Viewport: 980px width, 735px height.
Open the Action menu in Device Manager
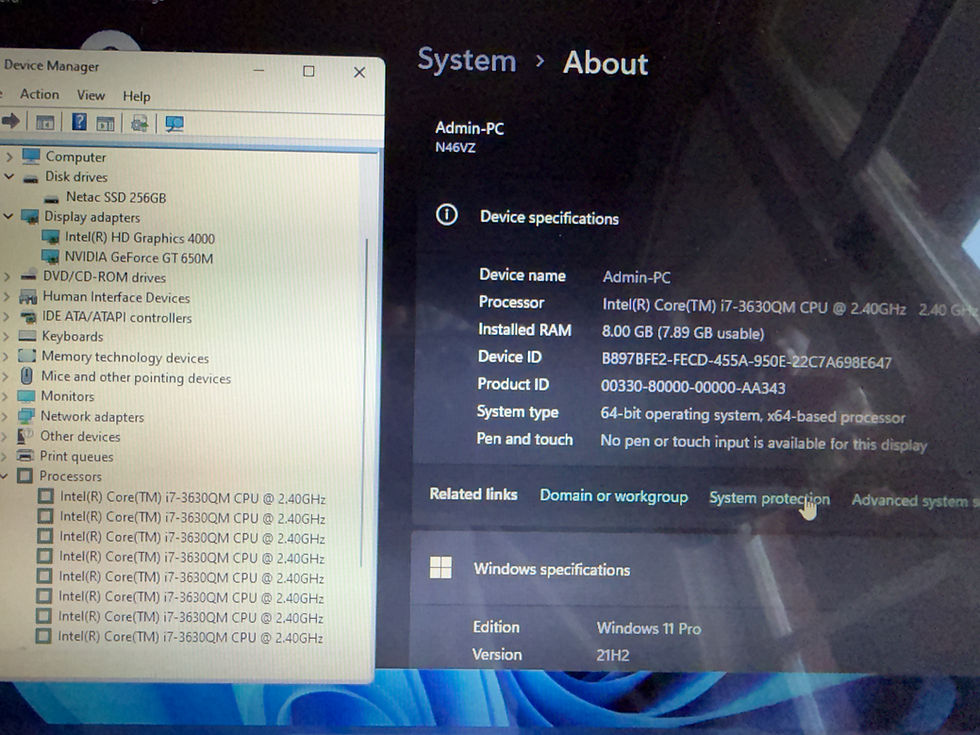tap(39, 94)
